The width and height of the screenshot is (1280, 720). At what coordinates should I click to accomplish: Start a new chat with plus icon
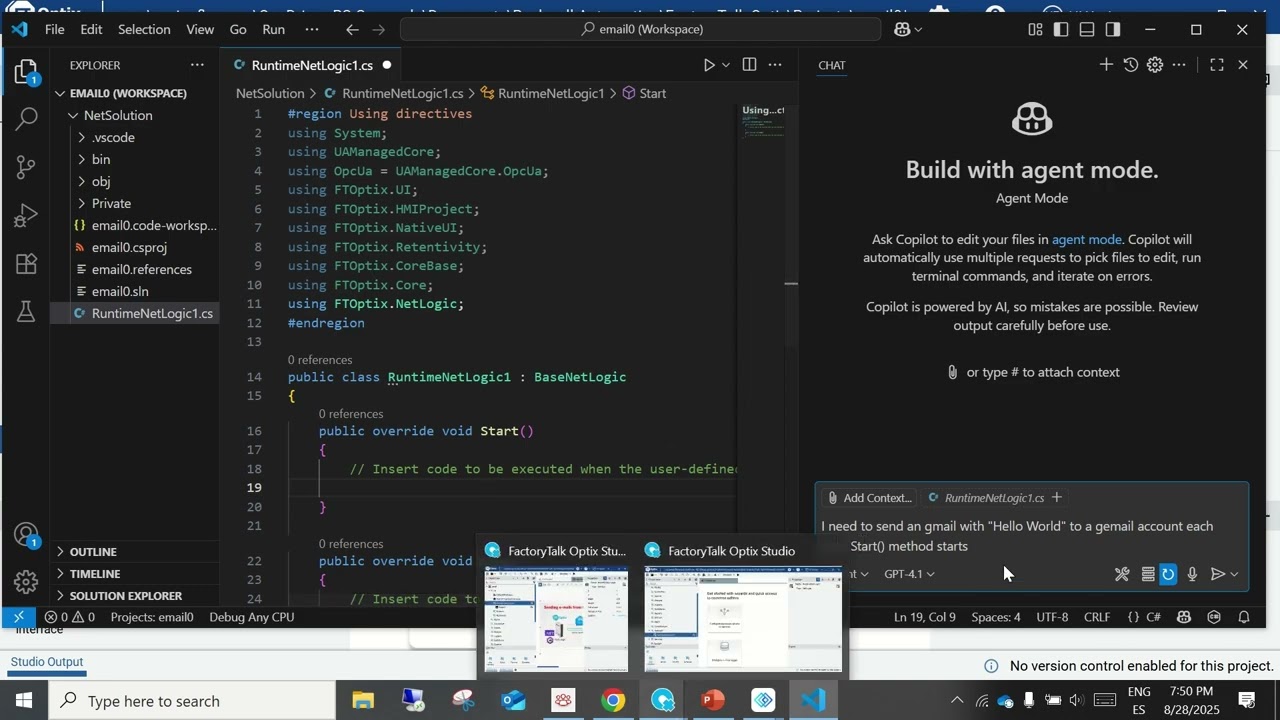1106,65
